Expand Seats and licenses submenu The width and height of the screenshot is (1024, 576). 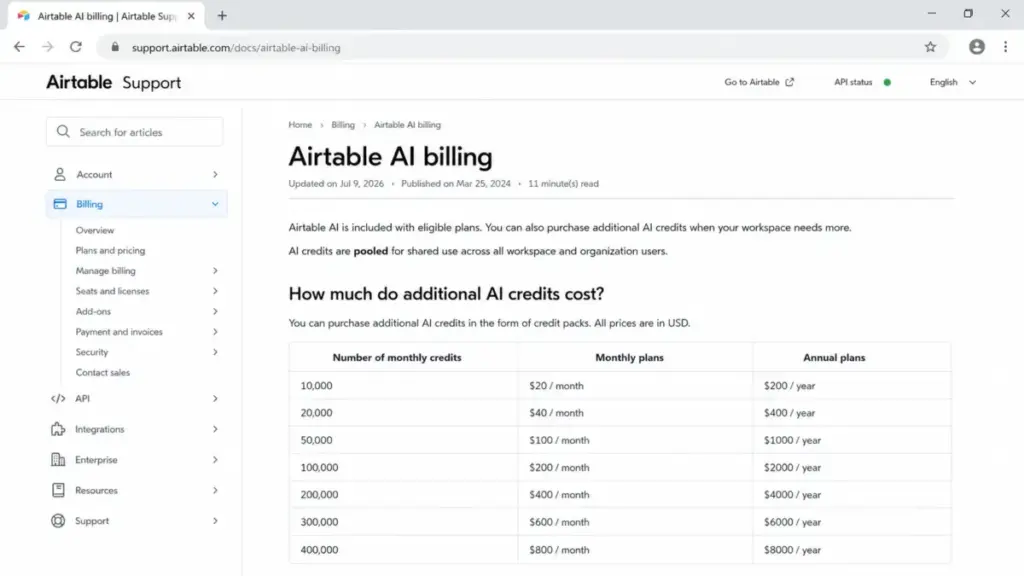[215, 291]
